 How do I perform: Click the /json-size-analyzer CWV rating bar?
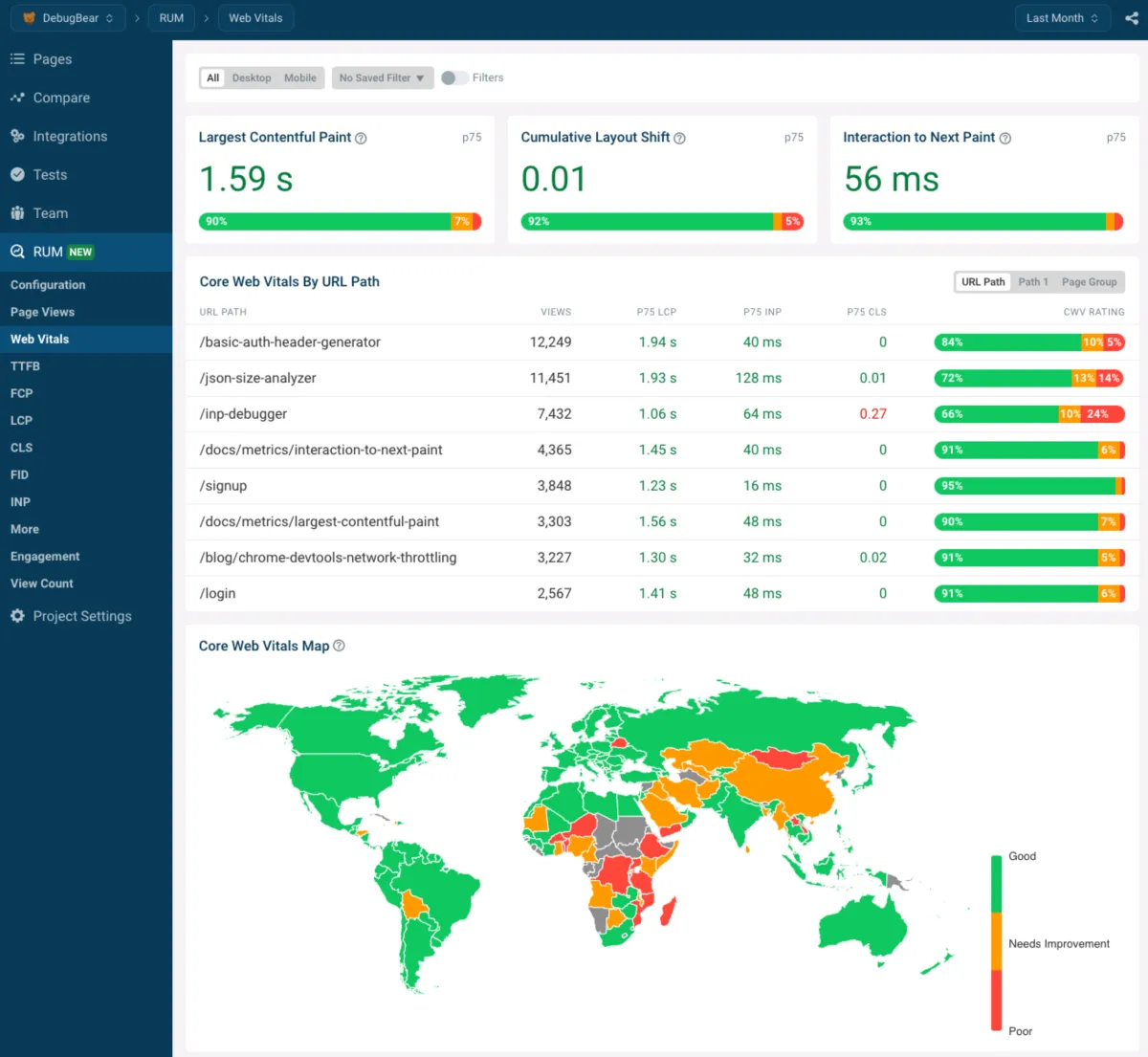pyautogui.click(x=1028, y=378)
